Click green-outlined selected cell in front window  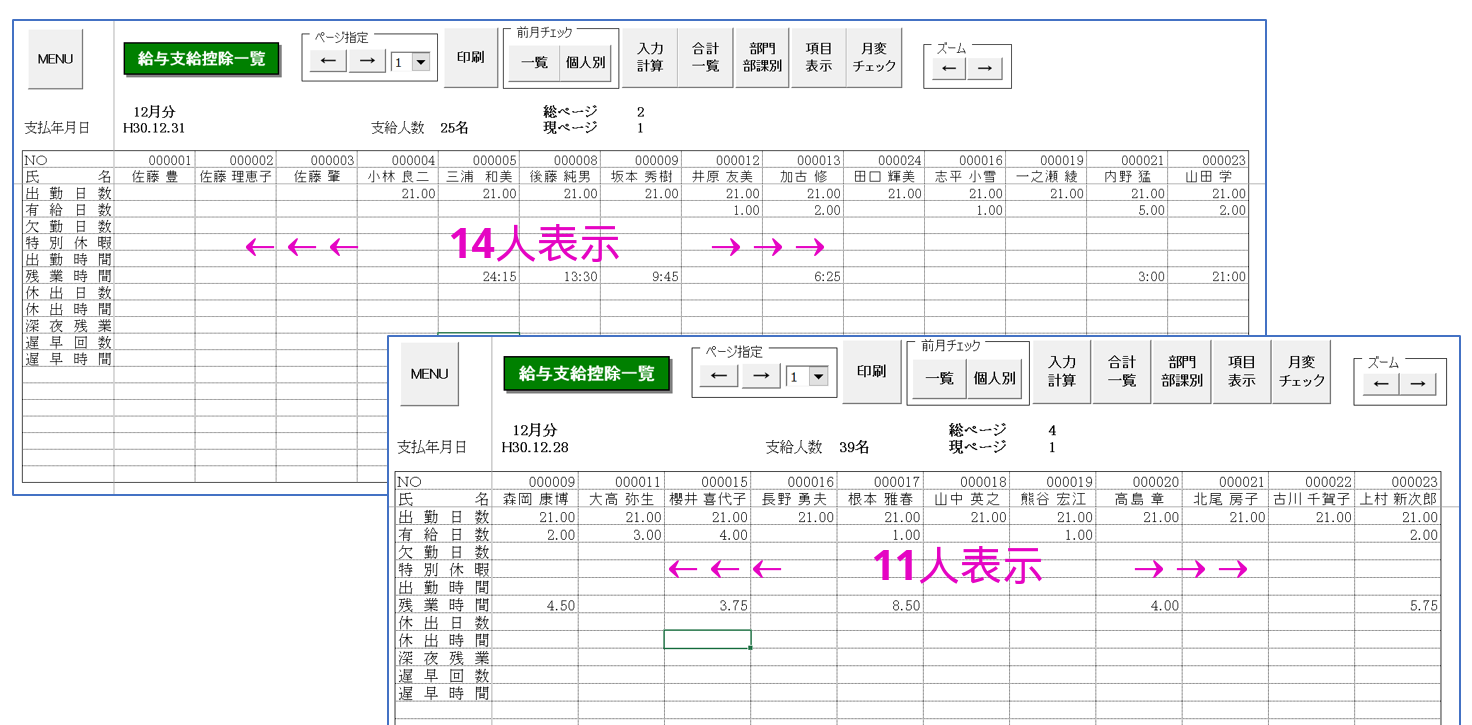tap(707, 640)
